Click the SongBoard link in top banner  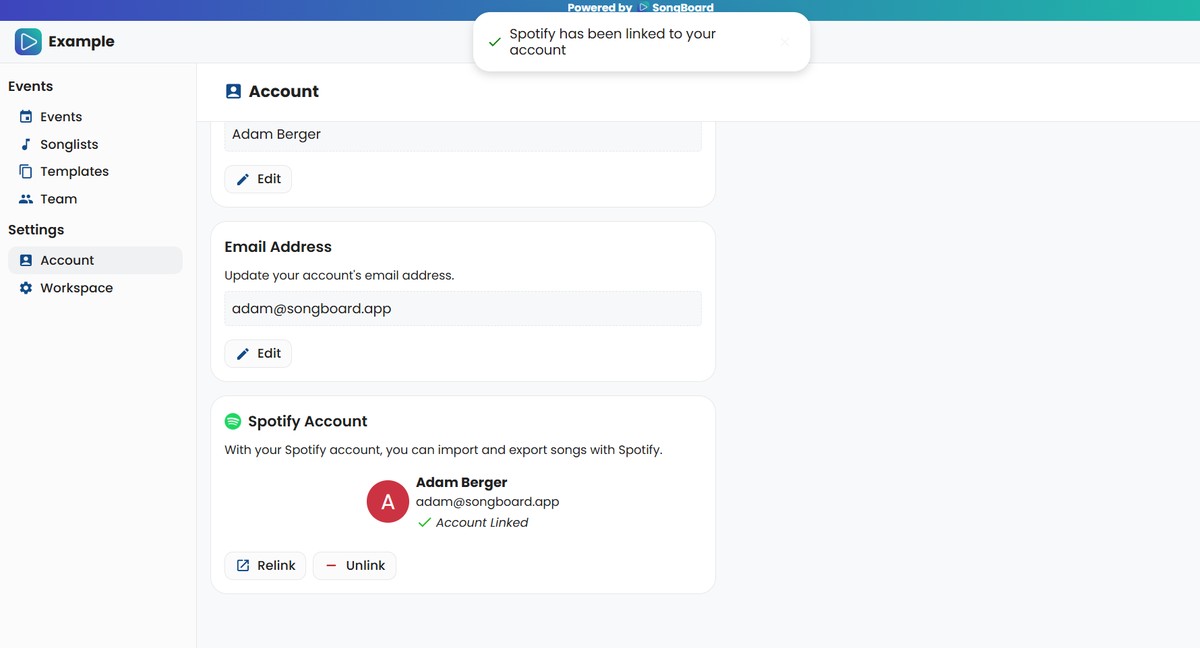[x=676, y=7]
